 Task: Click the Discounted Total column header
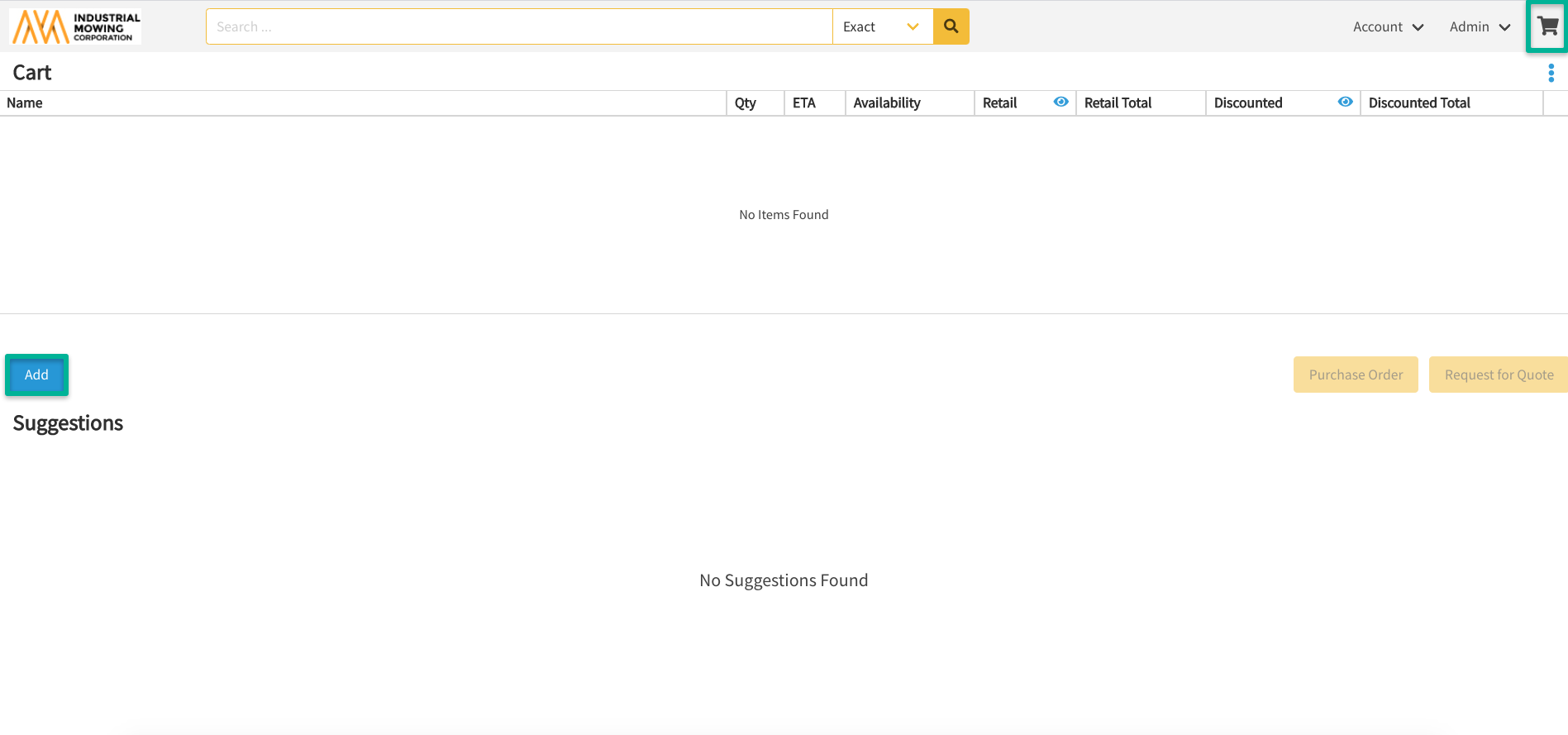click(1419, 103)
